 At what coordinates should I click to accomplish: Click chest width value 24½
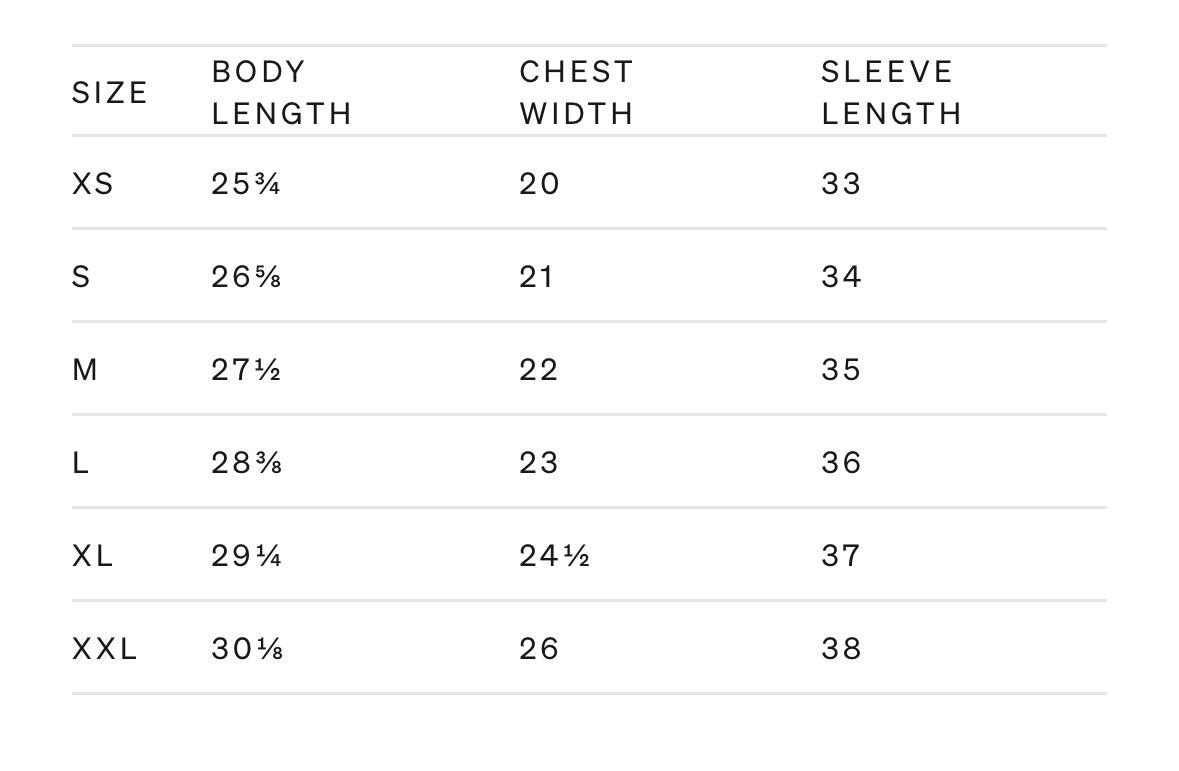[x=554, y=556]
